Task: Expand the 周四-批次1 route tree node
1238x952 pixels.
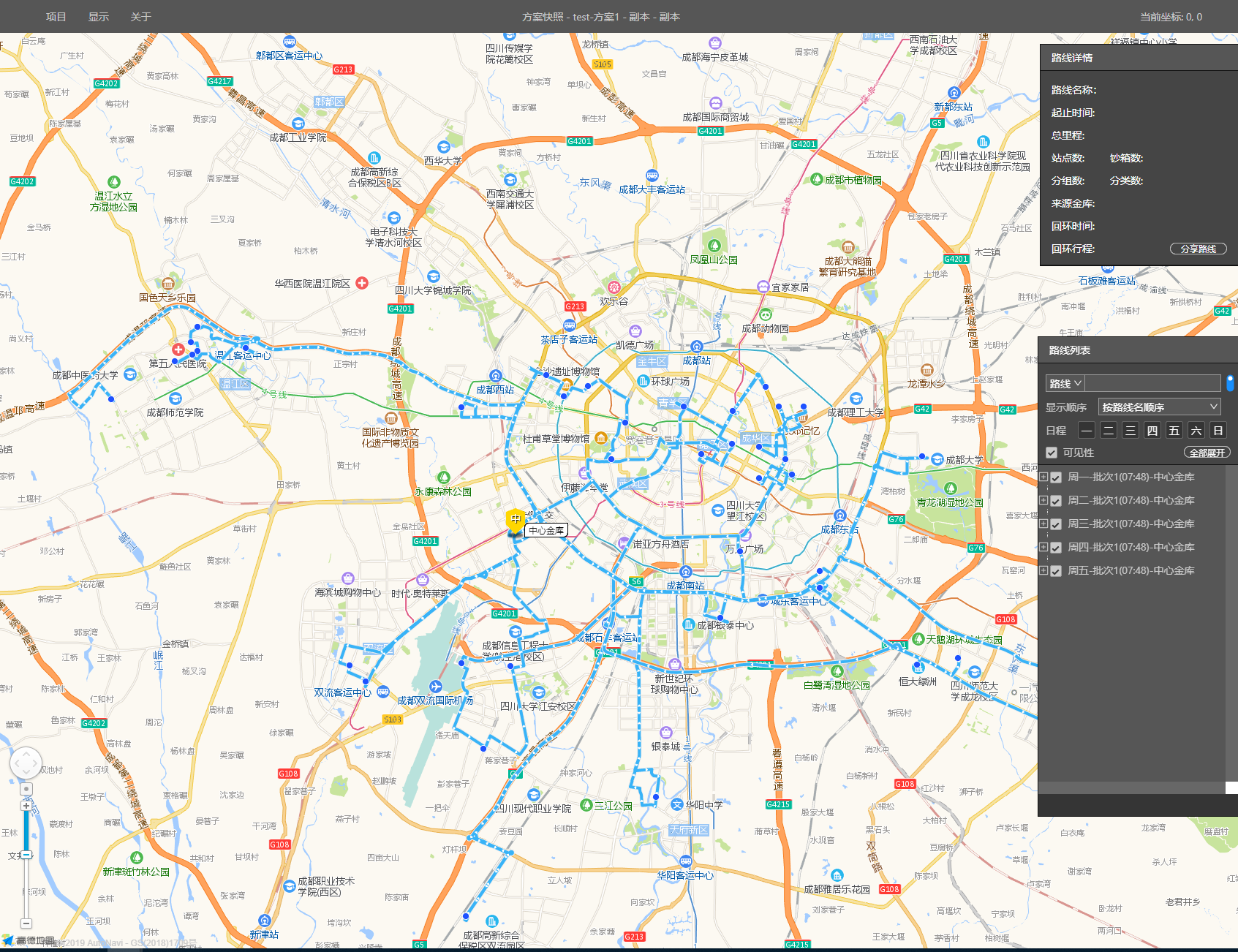Action: 1043,547
